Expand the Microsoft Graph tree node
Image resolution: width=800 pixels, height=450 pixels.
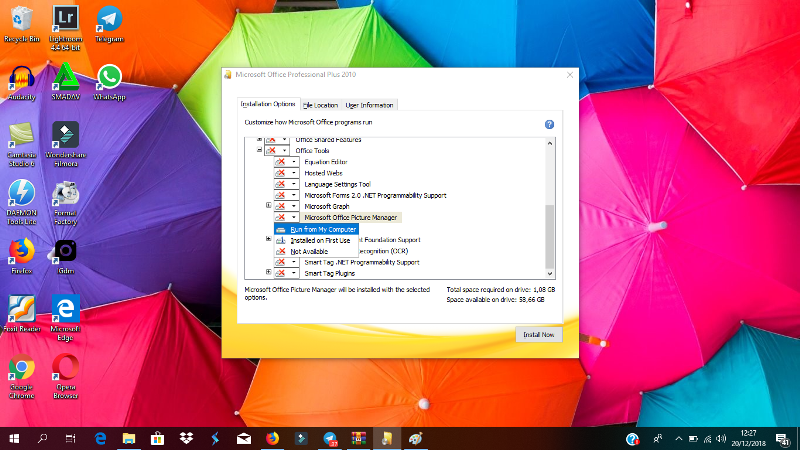268,206
